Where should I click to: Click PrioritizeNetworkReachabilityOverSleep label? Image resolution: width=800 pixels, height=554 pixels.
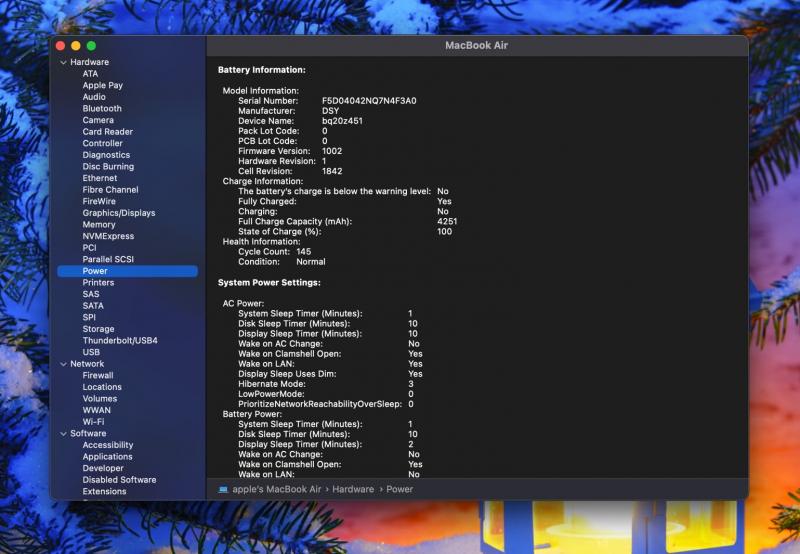pyautogui.click(x=320, y=404)
